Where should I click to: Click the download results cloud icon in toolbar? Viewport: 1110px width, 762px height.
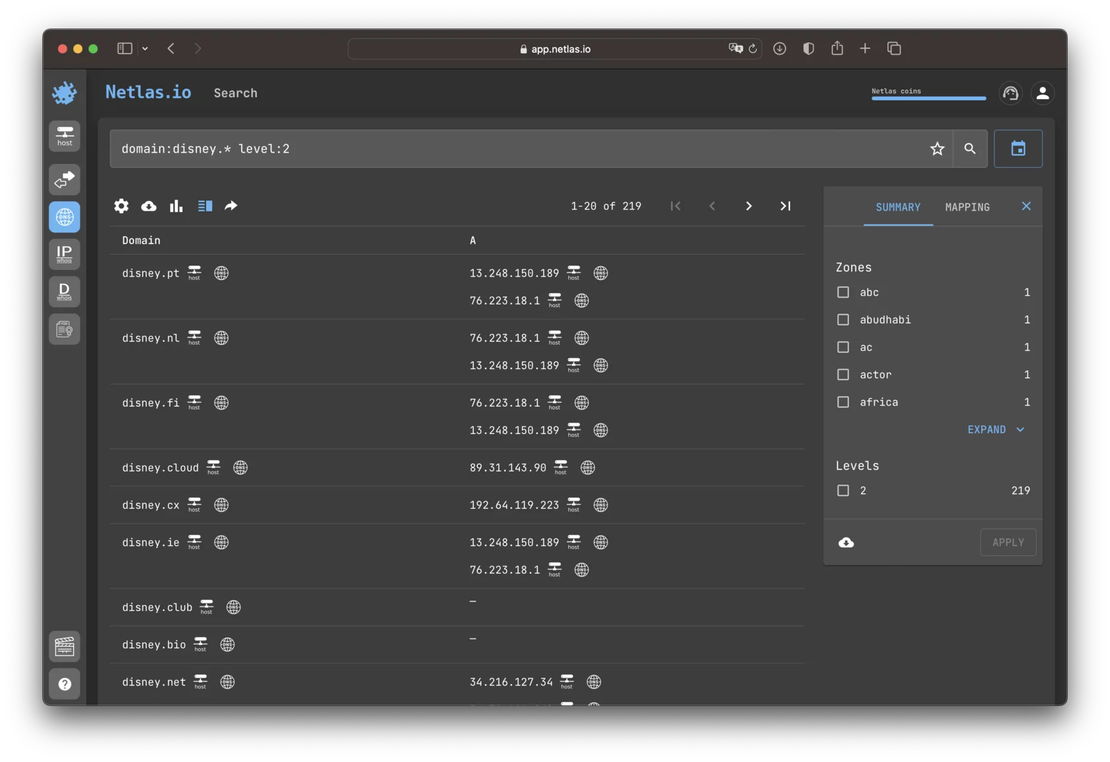[149, 206]
